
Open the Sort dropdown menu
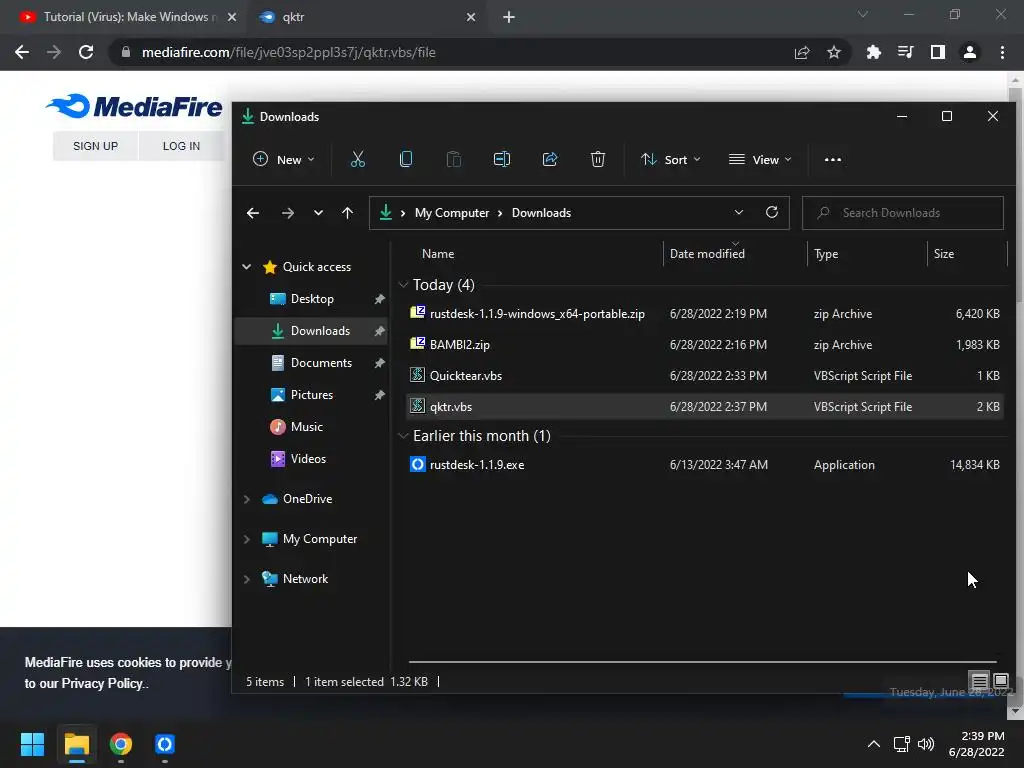coord(671,159)
